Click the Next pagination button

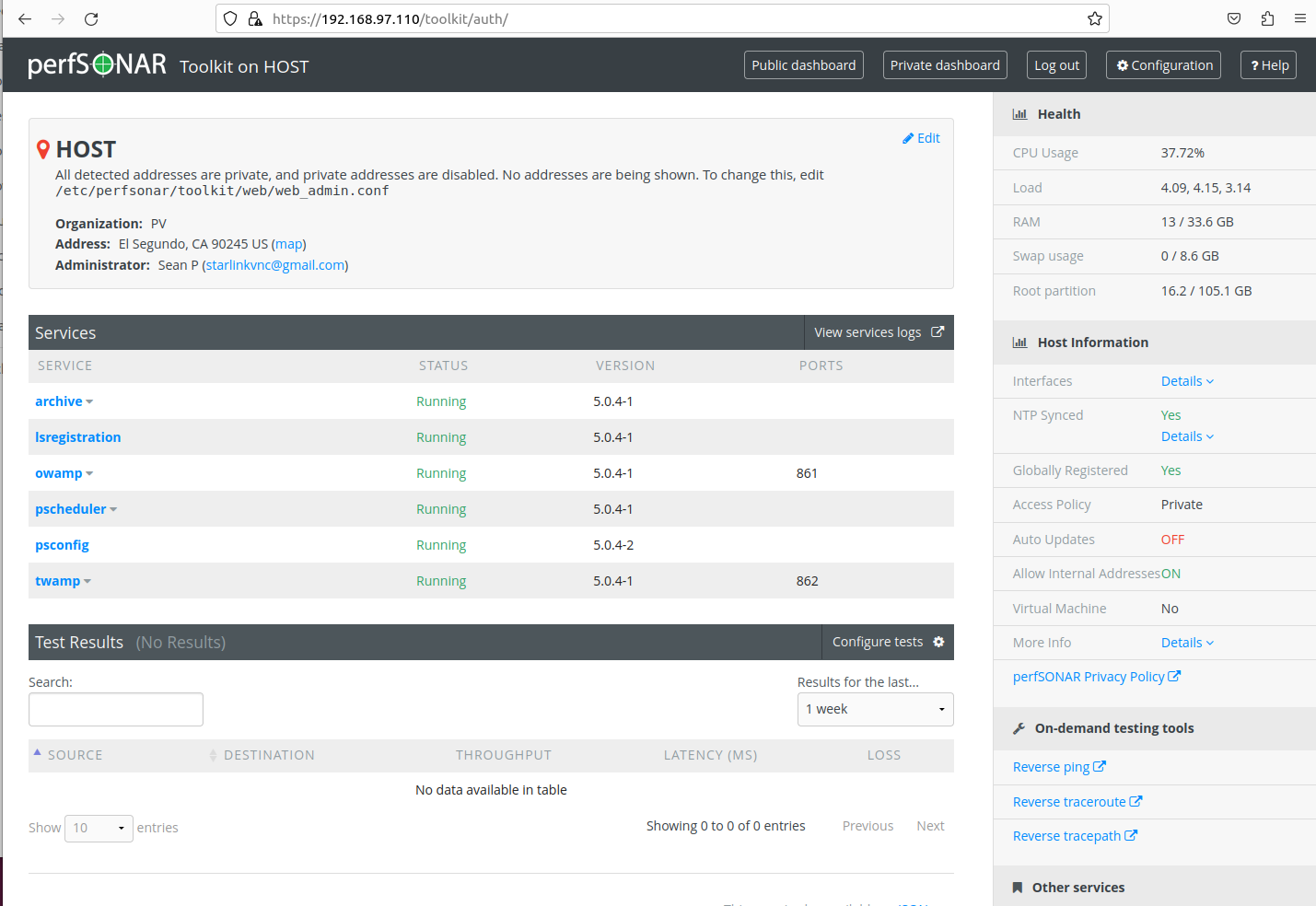930,826
